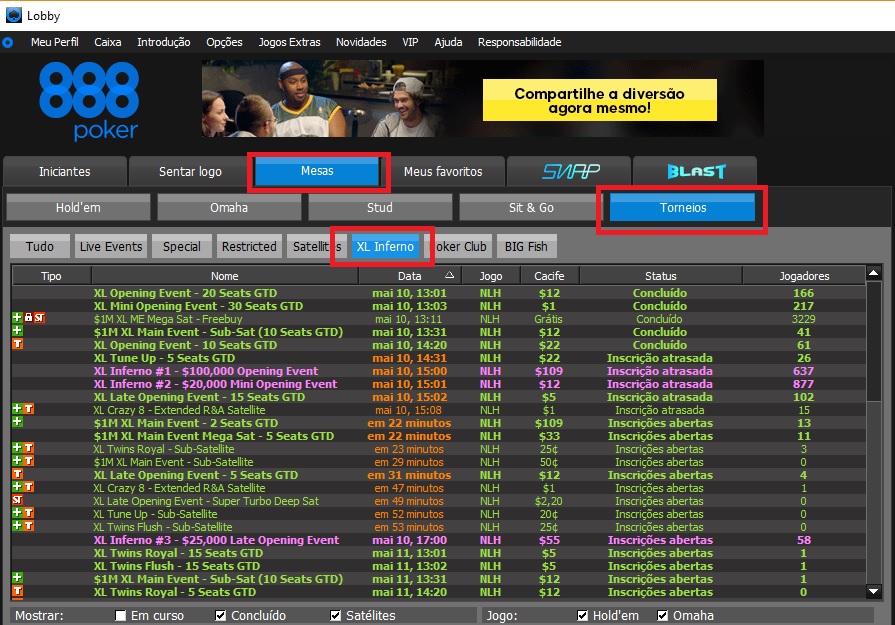The width and height of the screenshot is (895, 625).
Task: Open the Caixa menu
Action: tap(108, 42)
